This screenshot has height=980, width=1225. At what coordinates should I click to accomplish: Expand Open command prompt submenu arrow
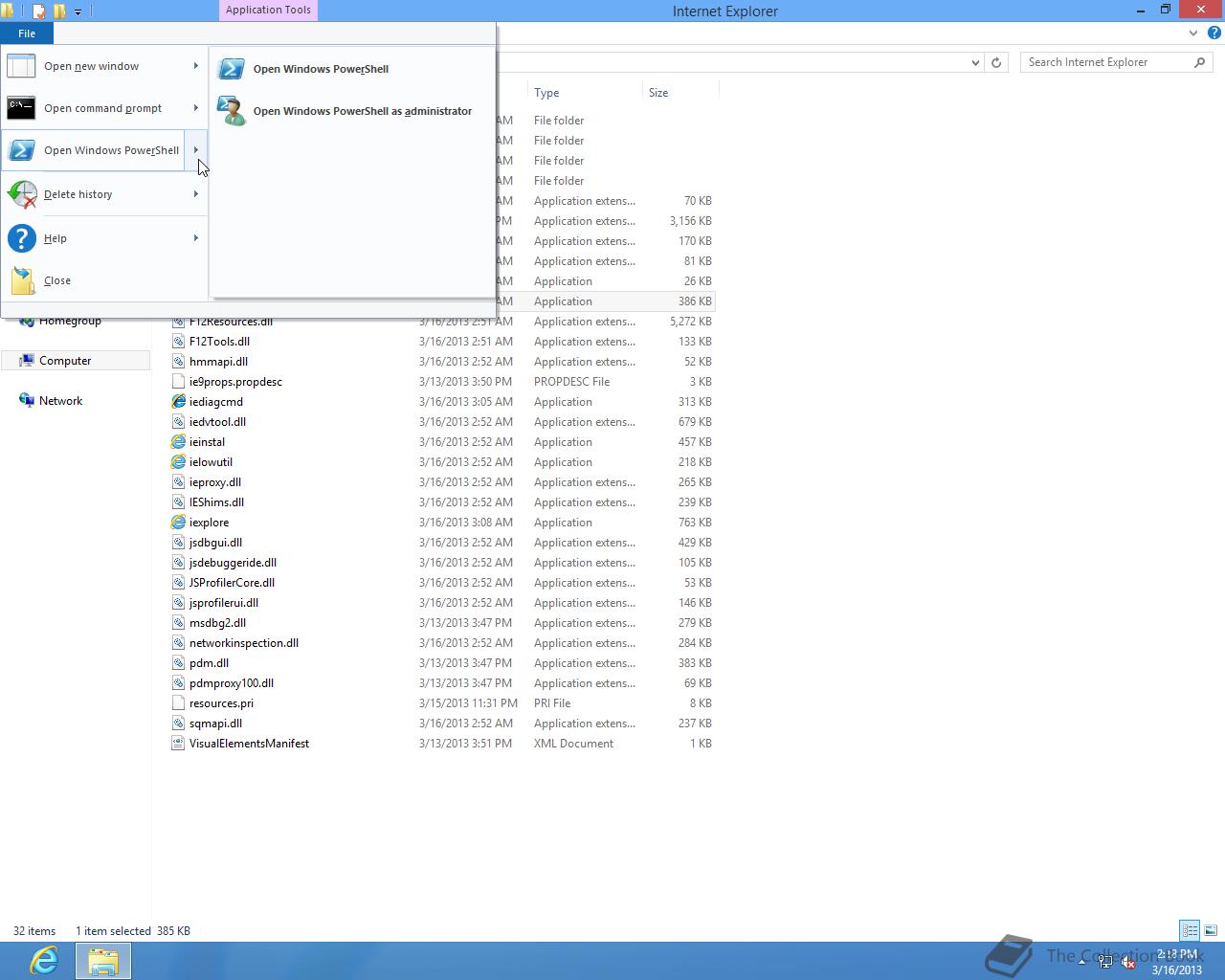[x=196, y=108]
